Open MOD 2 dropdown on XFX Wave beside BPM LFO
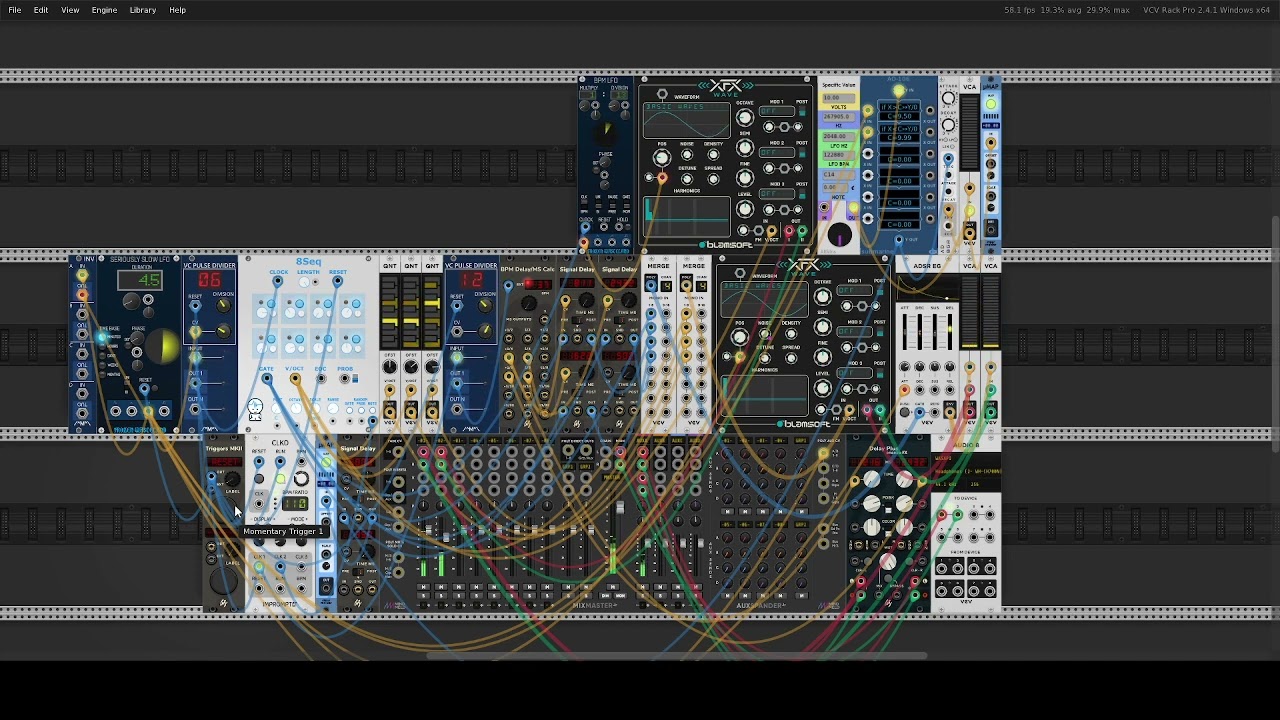The width and height of the screenshot is (1280, 720). [x=777, y=152]
